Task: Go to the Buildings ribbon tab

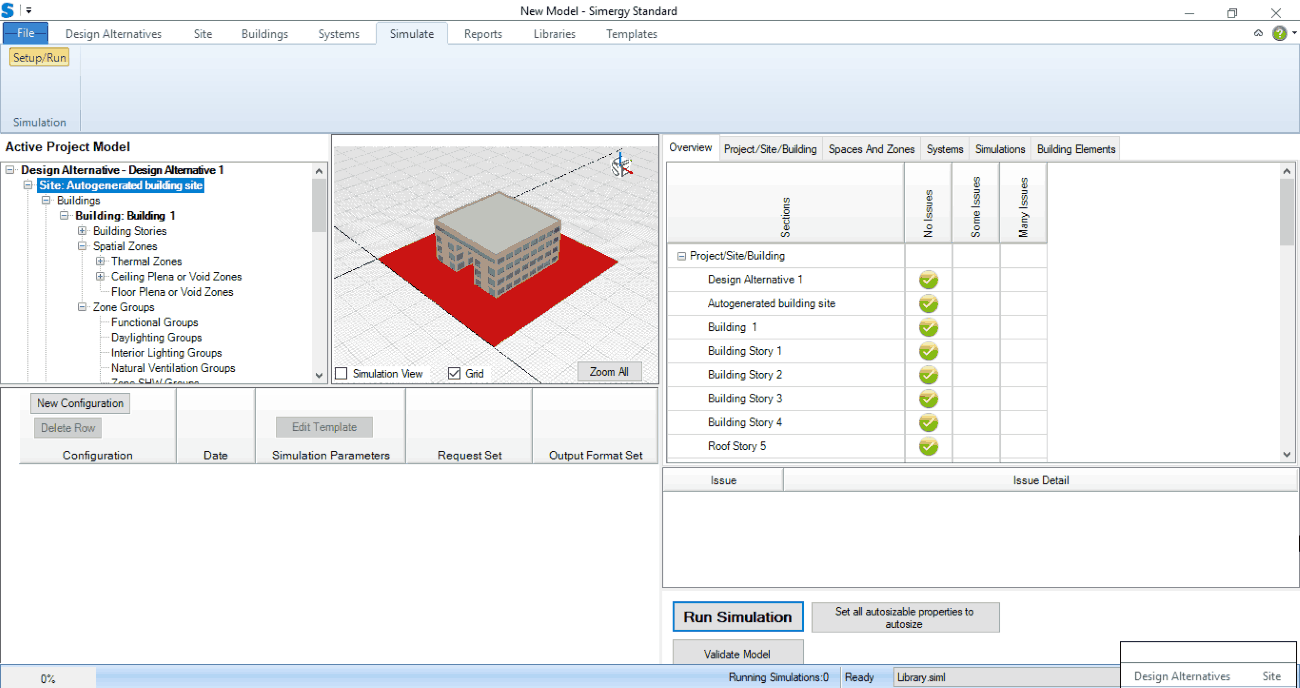Action: pos(264,34)
